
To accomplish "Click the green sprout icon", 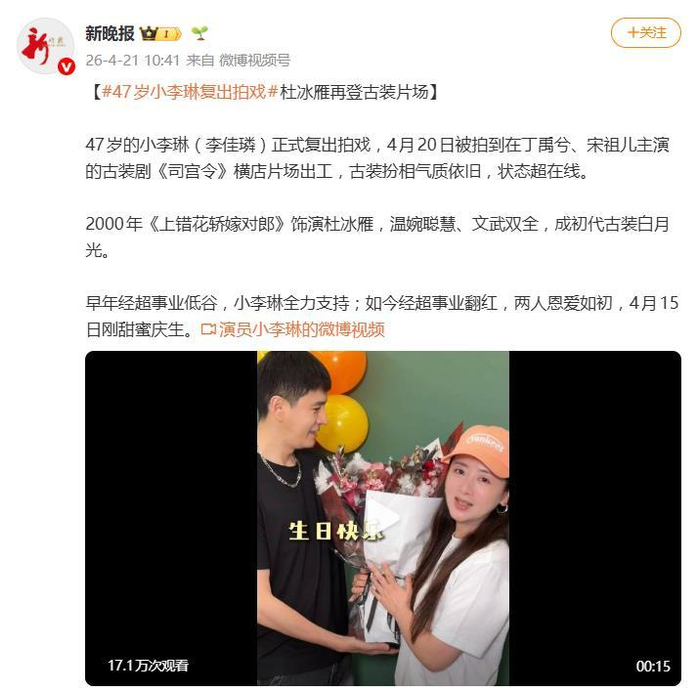I will coord(199,33).
